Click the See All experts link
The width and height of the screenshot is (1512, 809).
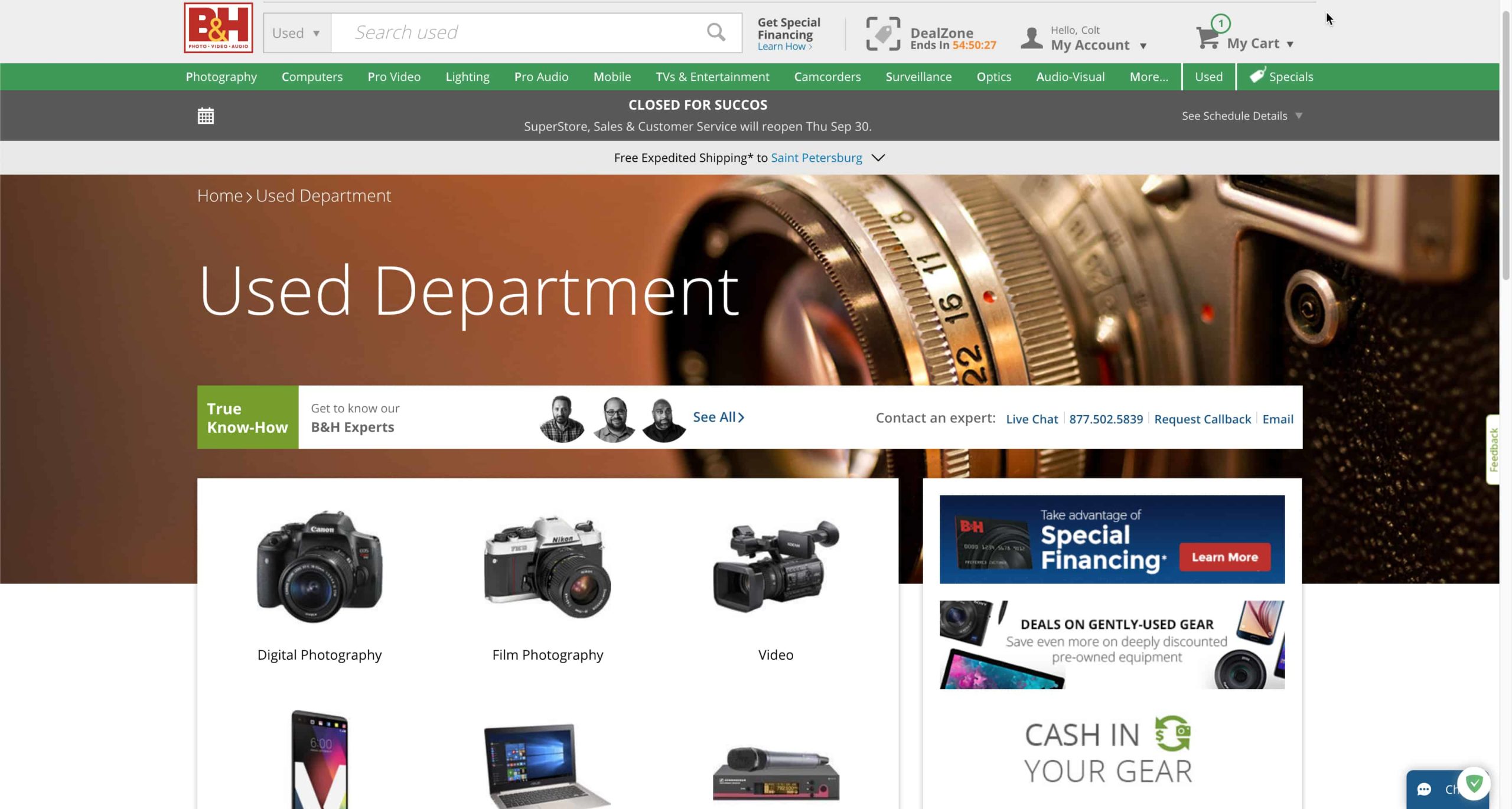(x=718, y=417)
